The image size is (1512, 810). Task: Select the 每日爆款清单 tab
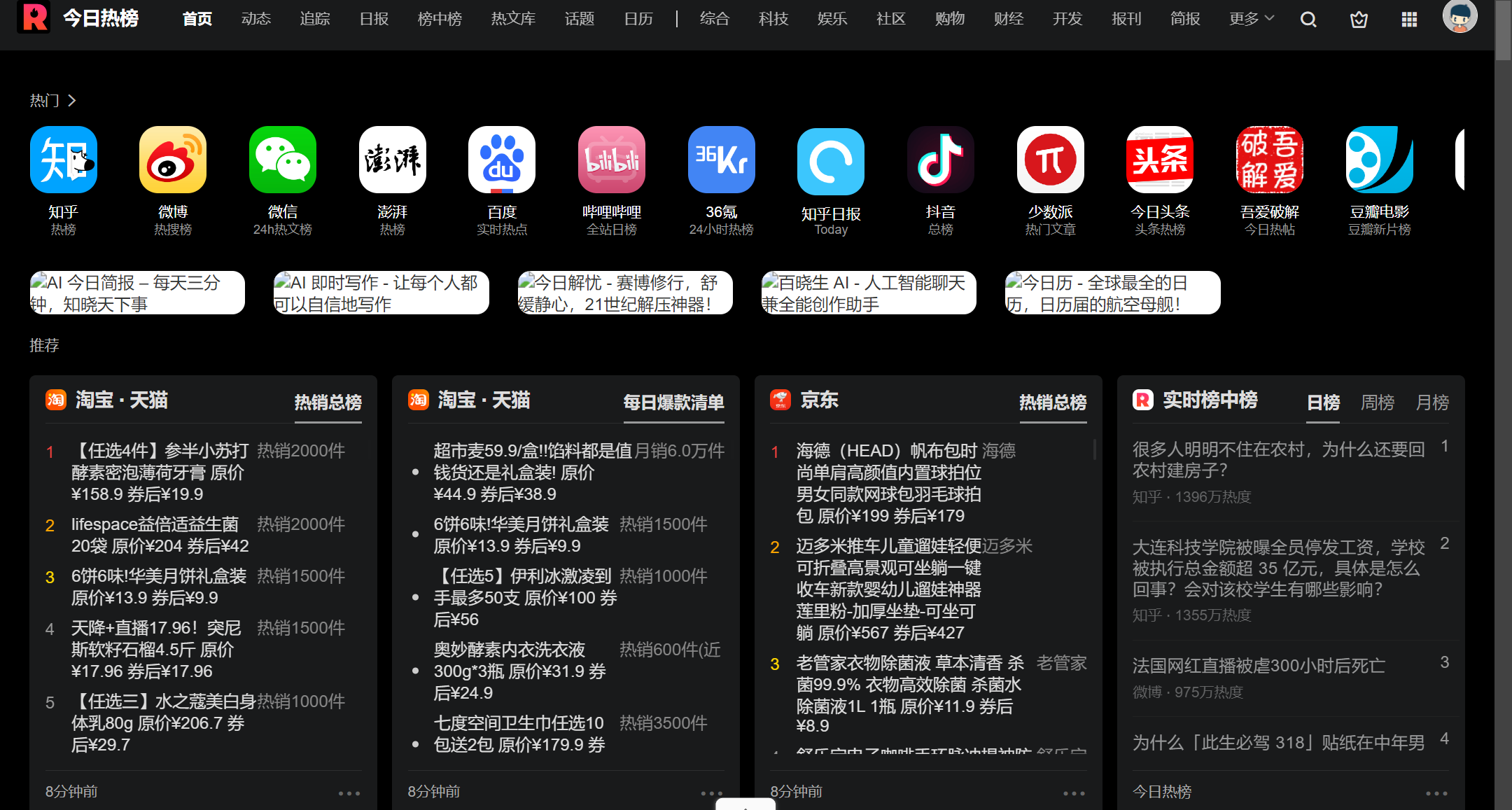click(673, 403)
